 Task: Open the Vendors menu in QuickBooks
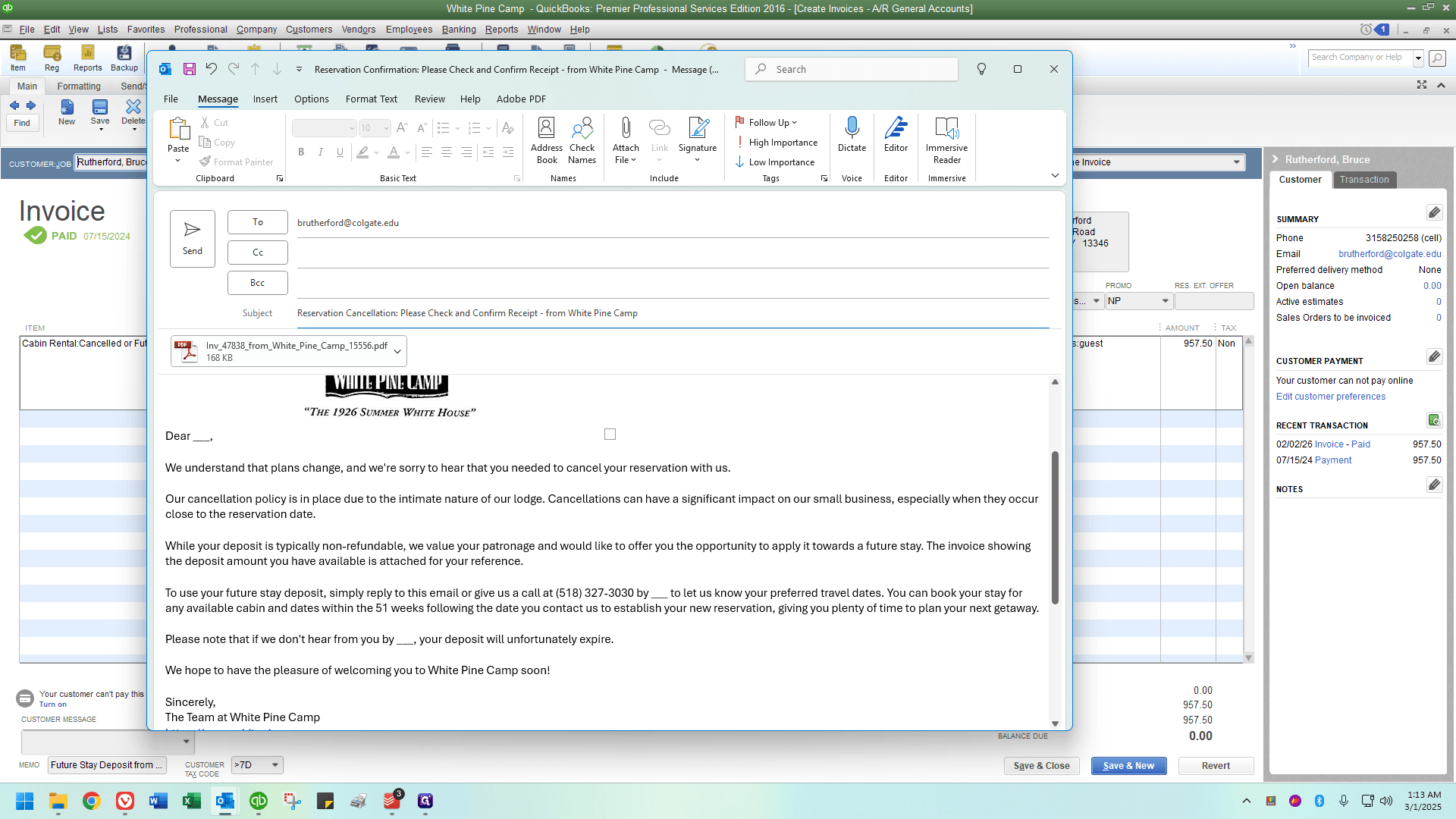359,30
